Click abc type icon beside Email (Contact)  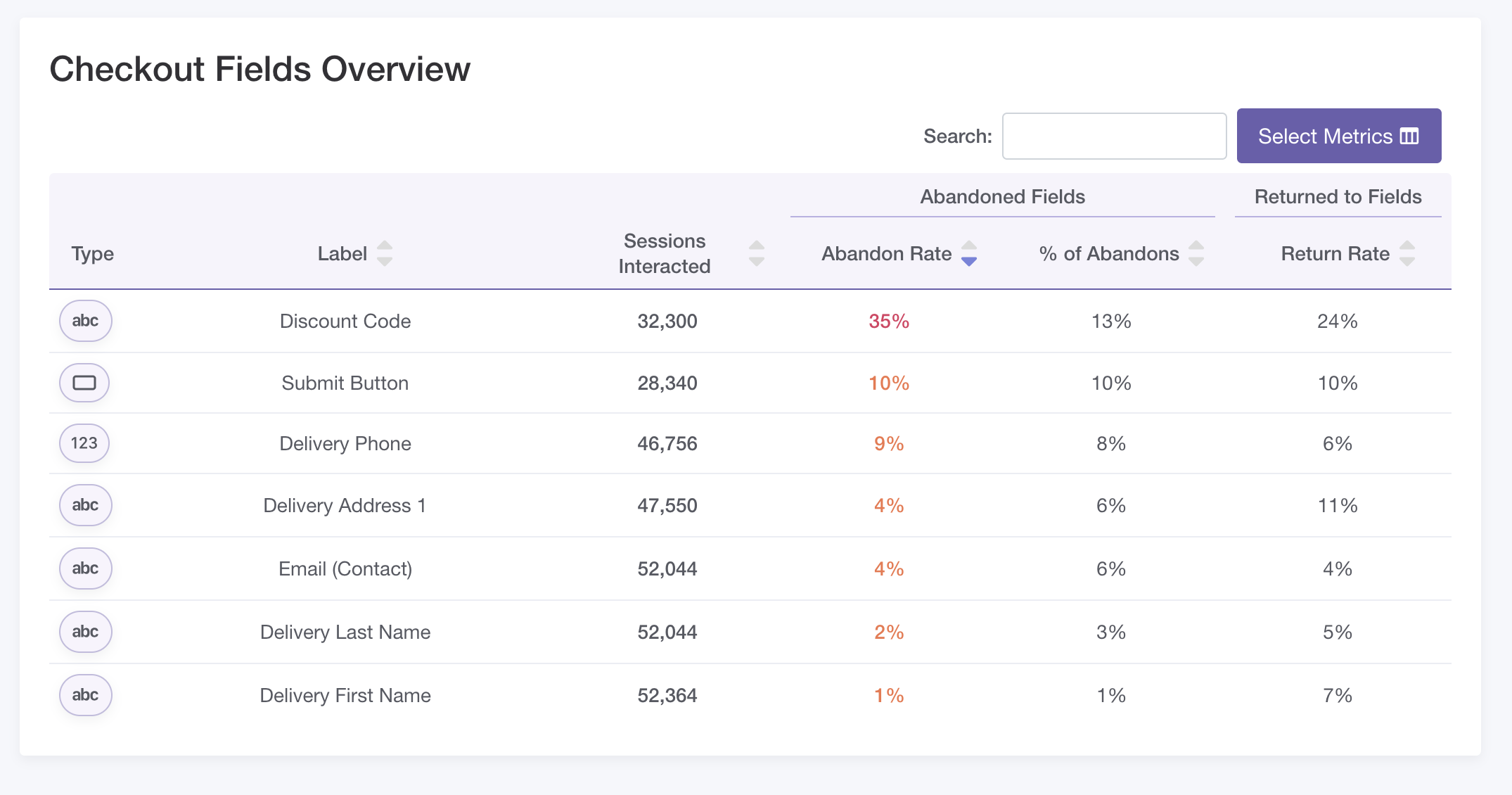coord(85,568)
